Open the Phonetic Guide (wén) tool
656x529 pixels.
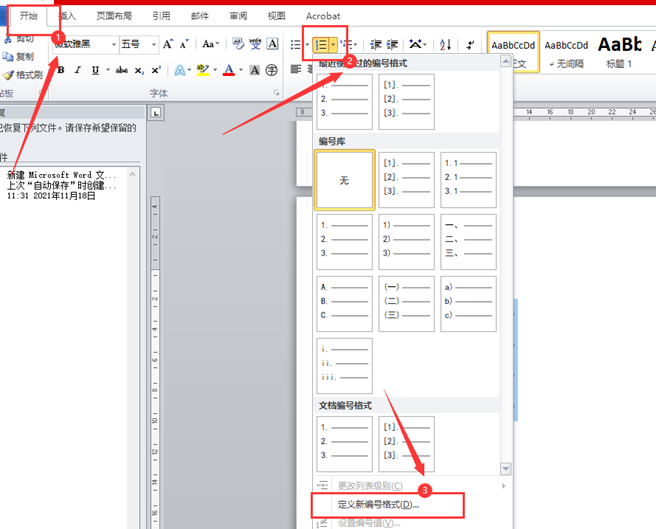pyautogui.click(x=255, y=44)
